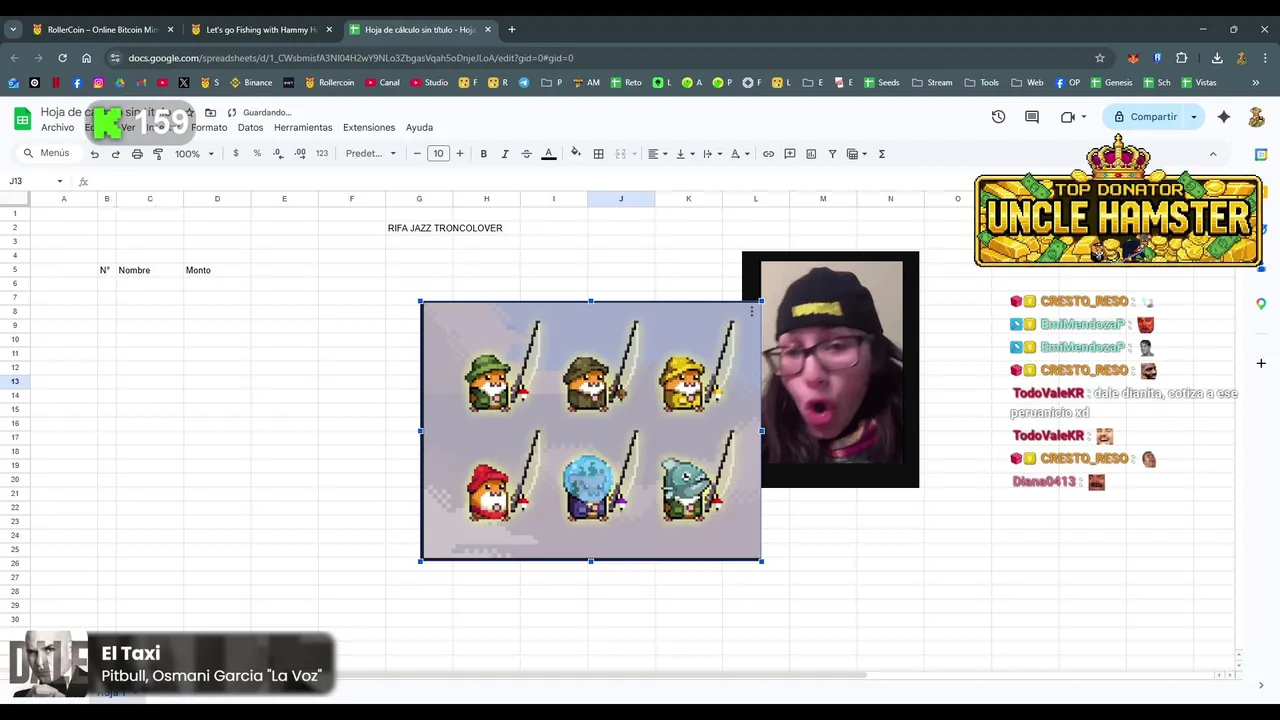Open the borders tool
This screenshot has height=720, width=1280.
point(598,154)
